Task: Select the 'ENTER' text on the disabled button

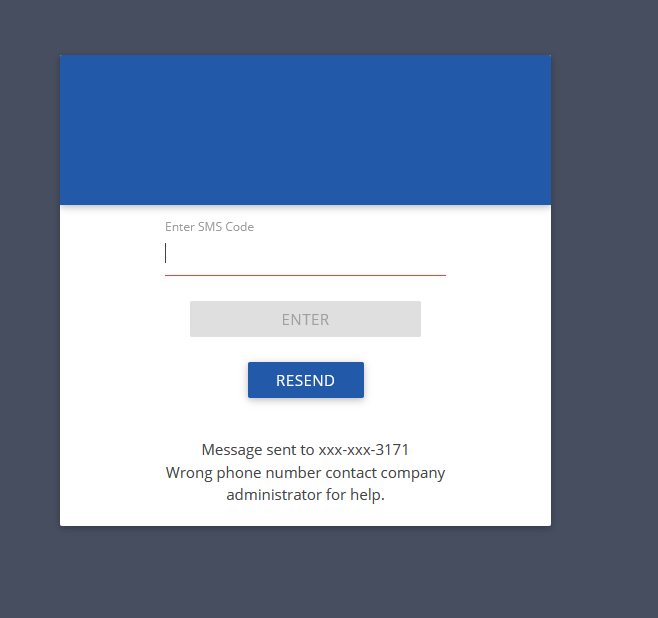Action: tap(305, 320)
